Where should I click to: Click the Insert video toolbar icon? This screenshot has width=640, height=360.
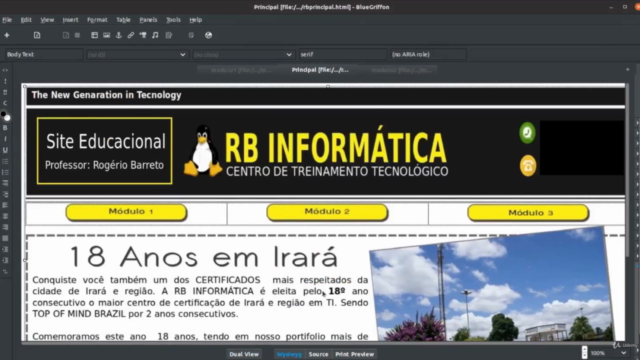click(x=143, y=35)
